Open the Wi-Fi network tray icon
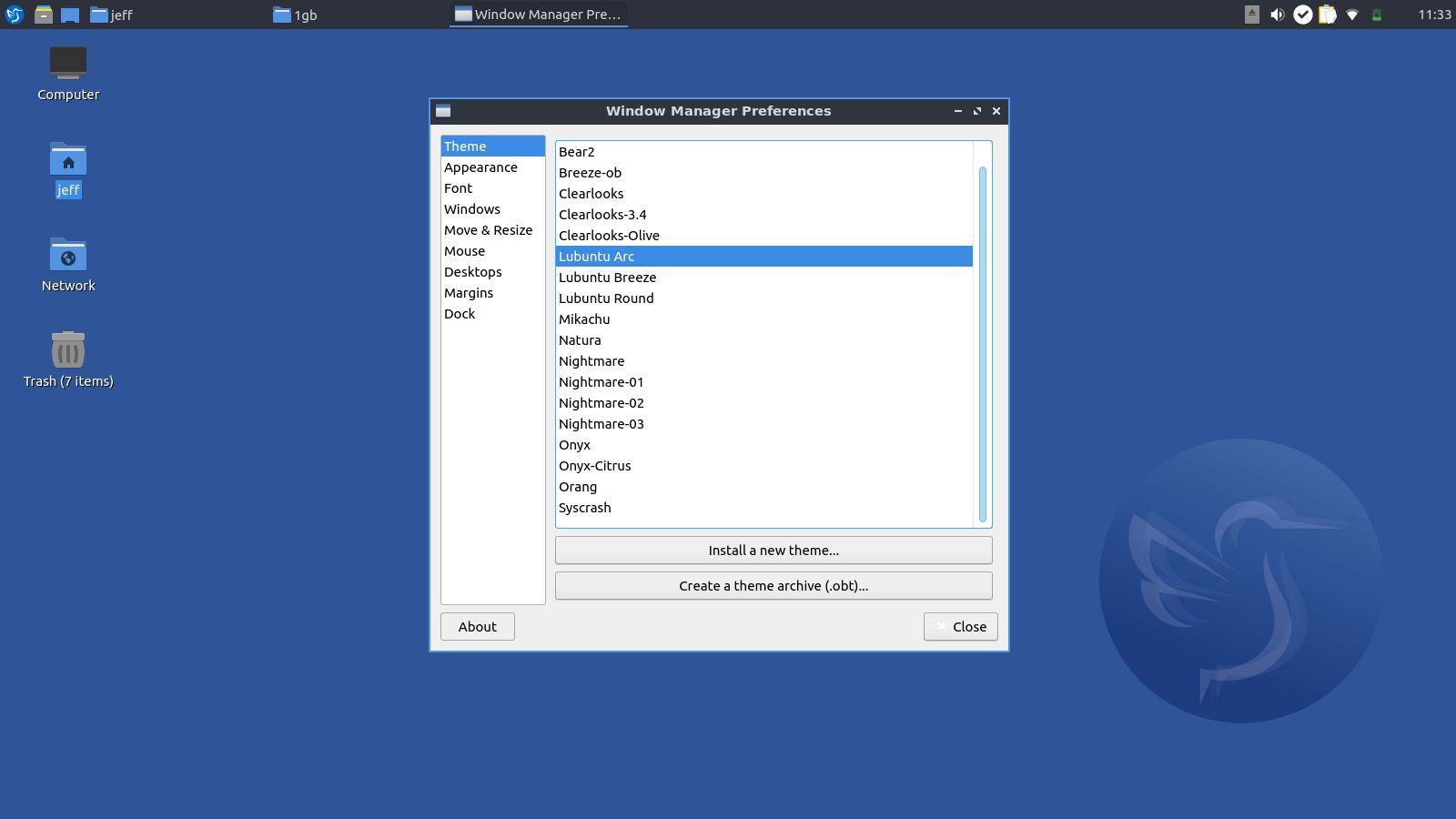Viewport: 1456px width, 819px height. tap(1352, 15)
